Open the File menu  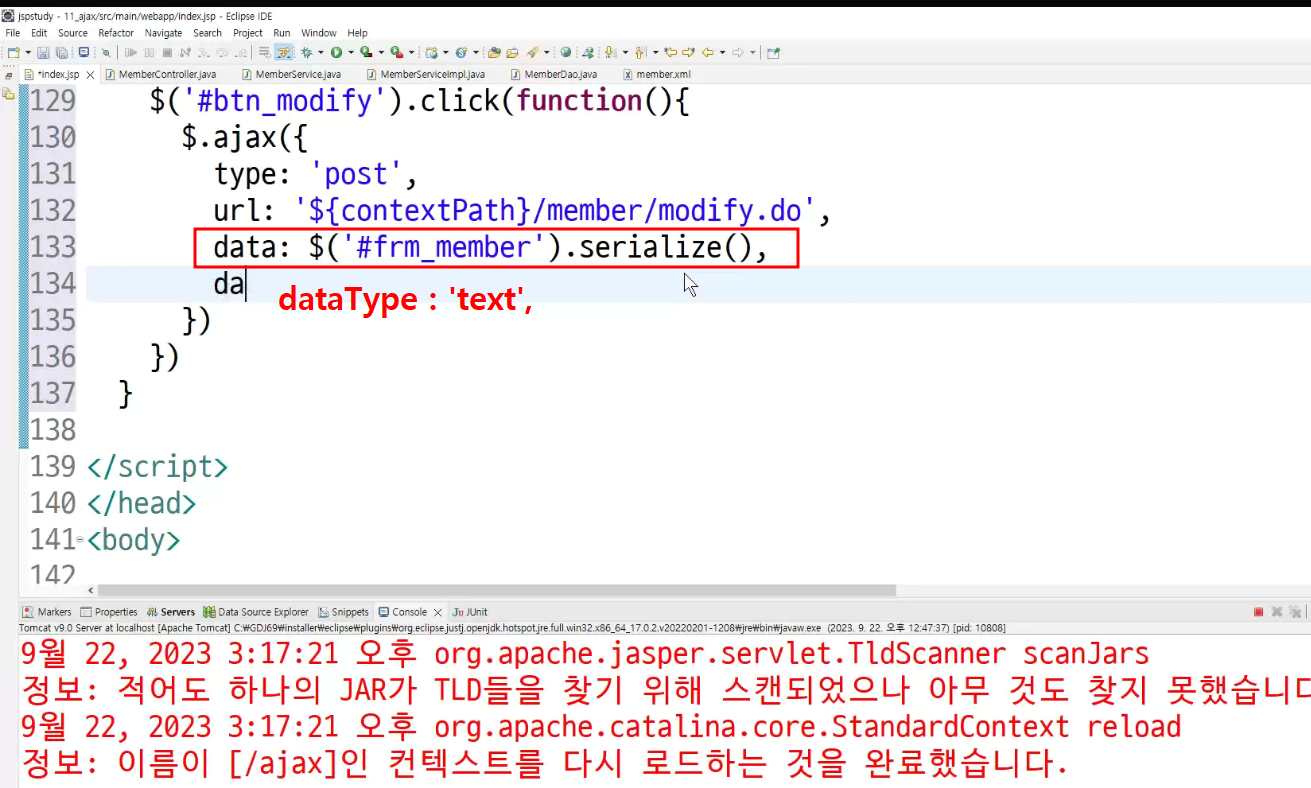tap(13, 33)
